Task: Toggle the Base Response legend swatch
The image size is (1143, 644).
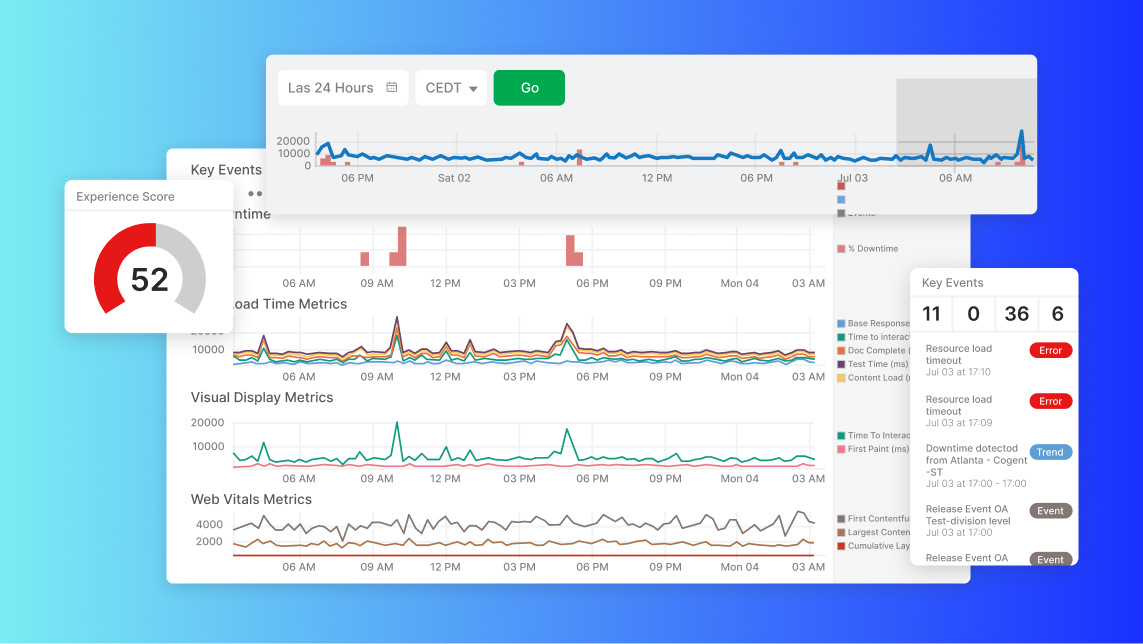Action: (841, 323)
